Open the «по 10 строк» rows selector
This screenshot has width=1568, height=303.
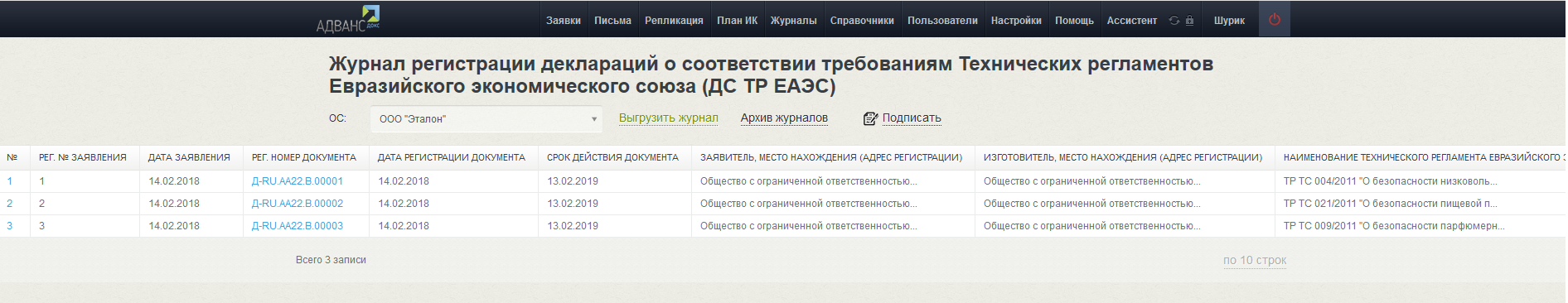point(1255,260)
